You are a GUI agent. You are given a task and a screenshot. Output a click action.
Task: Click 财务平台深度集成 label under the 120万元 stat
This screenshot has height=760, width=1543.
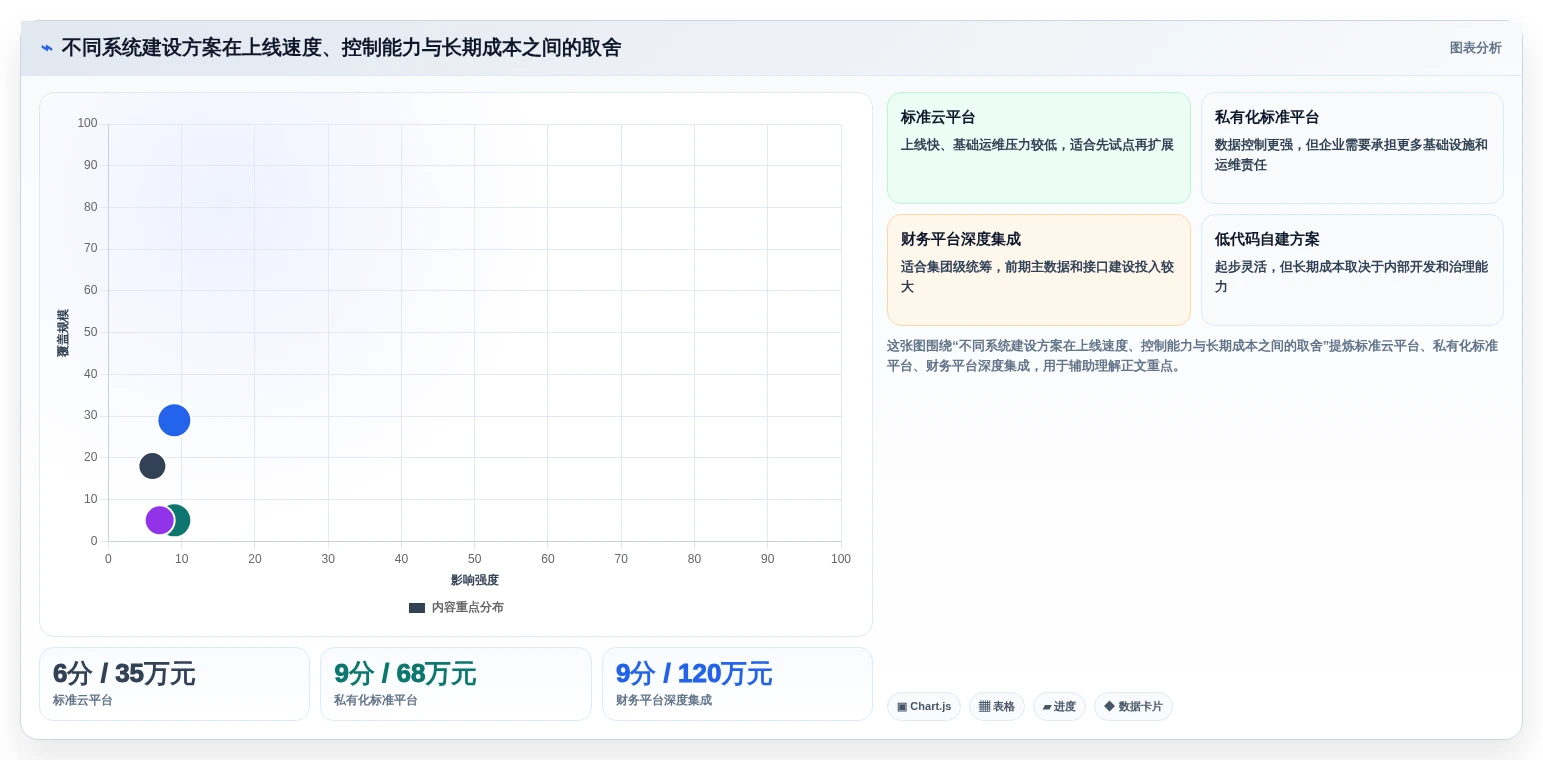[664, 700]
